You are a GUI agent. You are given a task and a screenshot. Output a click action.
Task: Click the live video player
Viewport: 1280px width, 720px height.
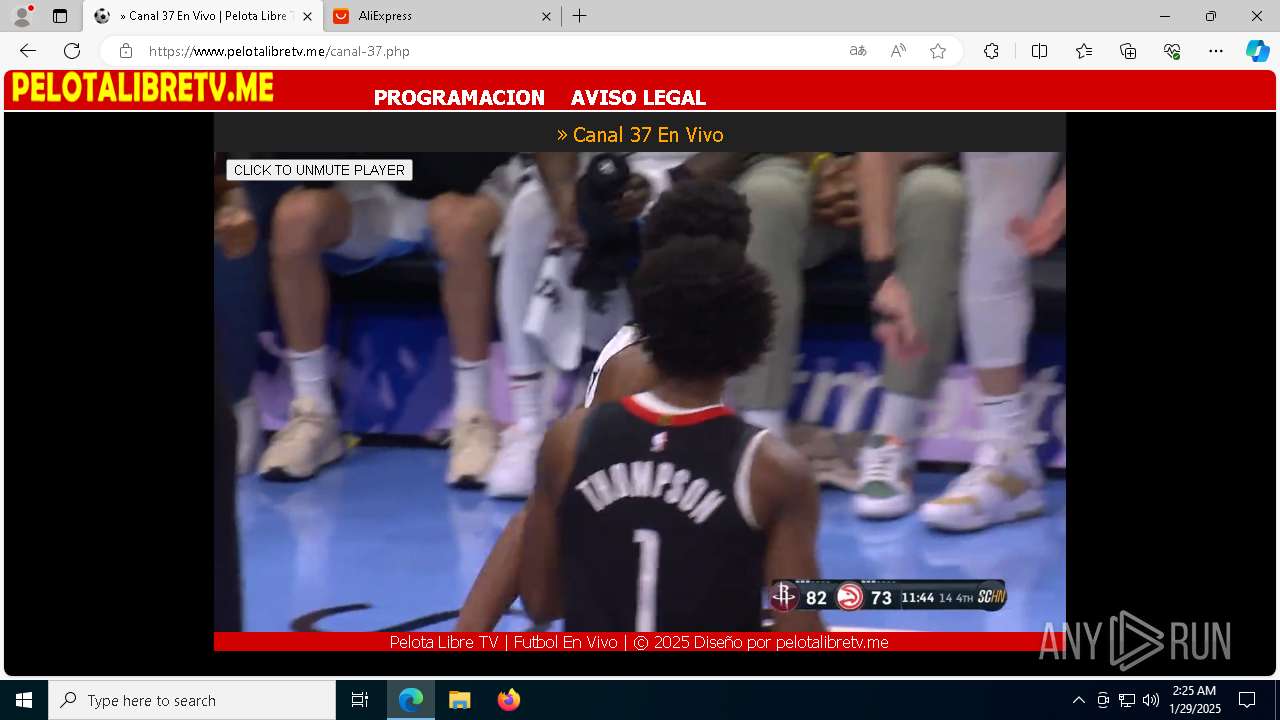point(640,392)
